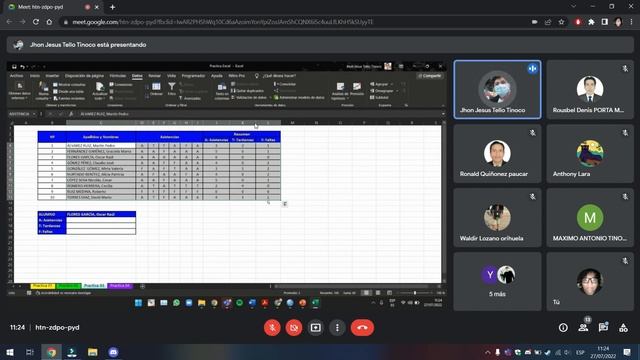640x360 pixels.
Task: Click Programador tab in presented Excel
Action: point(193,76)
